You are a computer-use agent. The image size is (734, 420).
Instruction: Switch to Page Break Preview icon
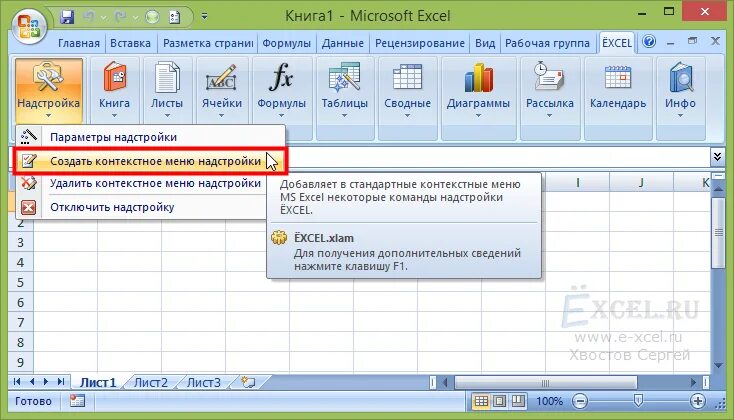pos(518,401)
